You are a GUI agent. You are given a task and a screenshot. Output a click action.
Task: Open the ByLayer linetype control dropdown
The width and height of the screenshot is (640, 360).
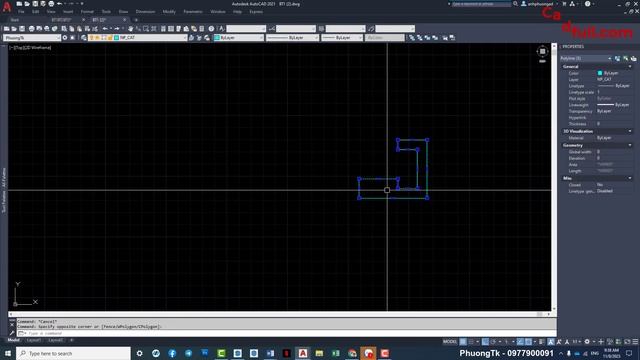292,38
